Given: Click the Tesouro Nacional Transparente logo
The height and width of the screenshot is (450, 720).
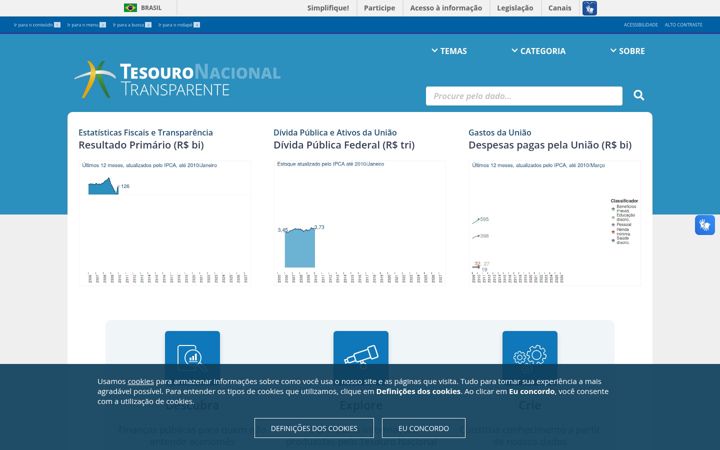Looking at the screenshot, I should tap(178, 79).
